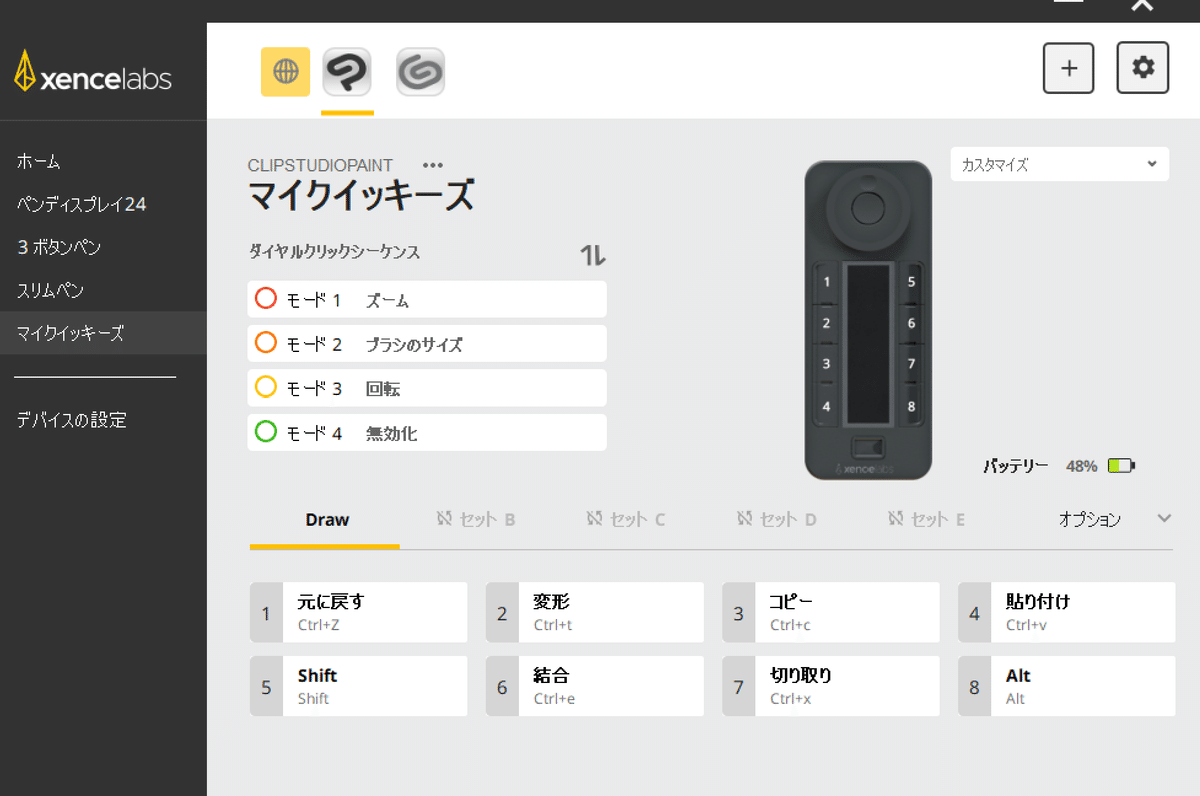Edit key 8 Alt assignment

[1067, 686]
